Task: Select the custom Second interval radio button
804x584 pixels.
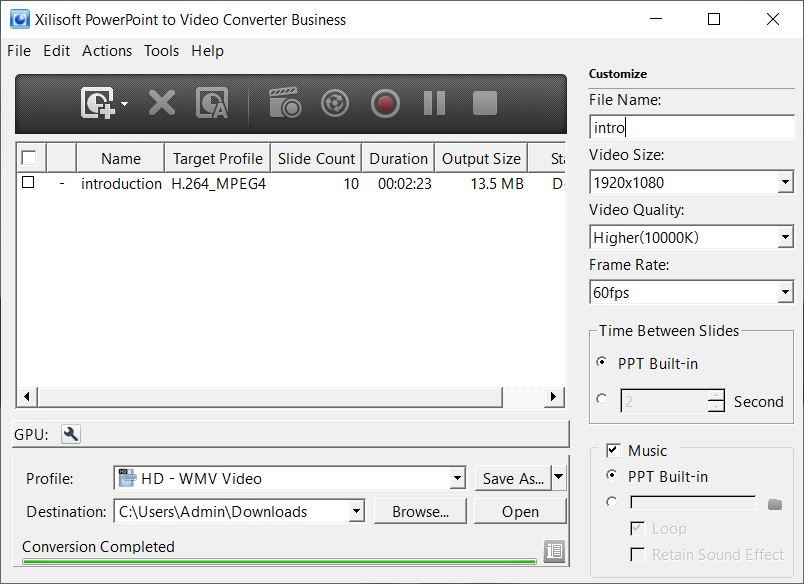Action: (602, 399)
